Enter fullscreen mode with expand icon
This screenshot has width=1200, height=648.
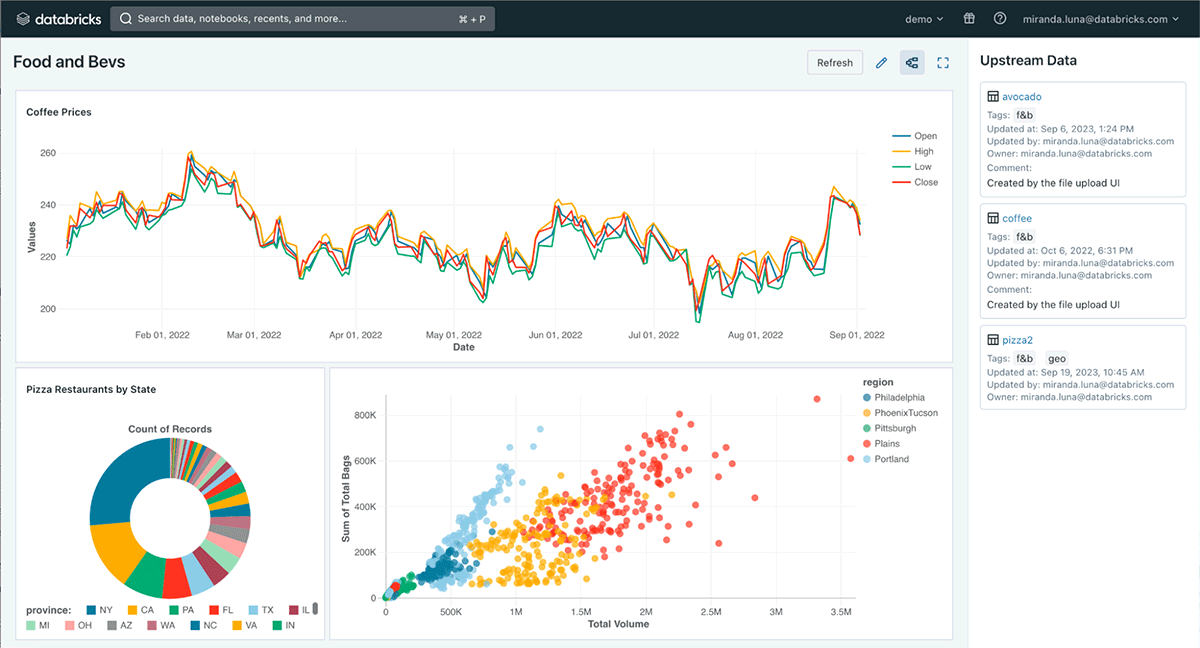(x=942, y=63)
